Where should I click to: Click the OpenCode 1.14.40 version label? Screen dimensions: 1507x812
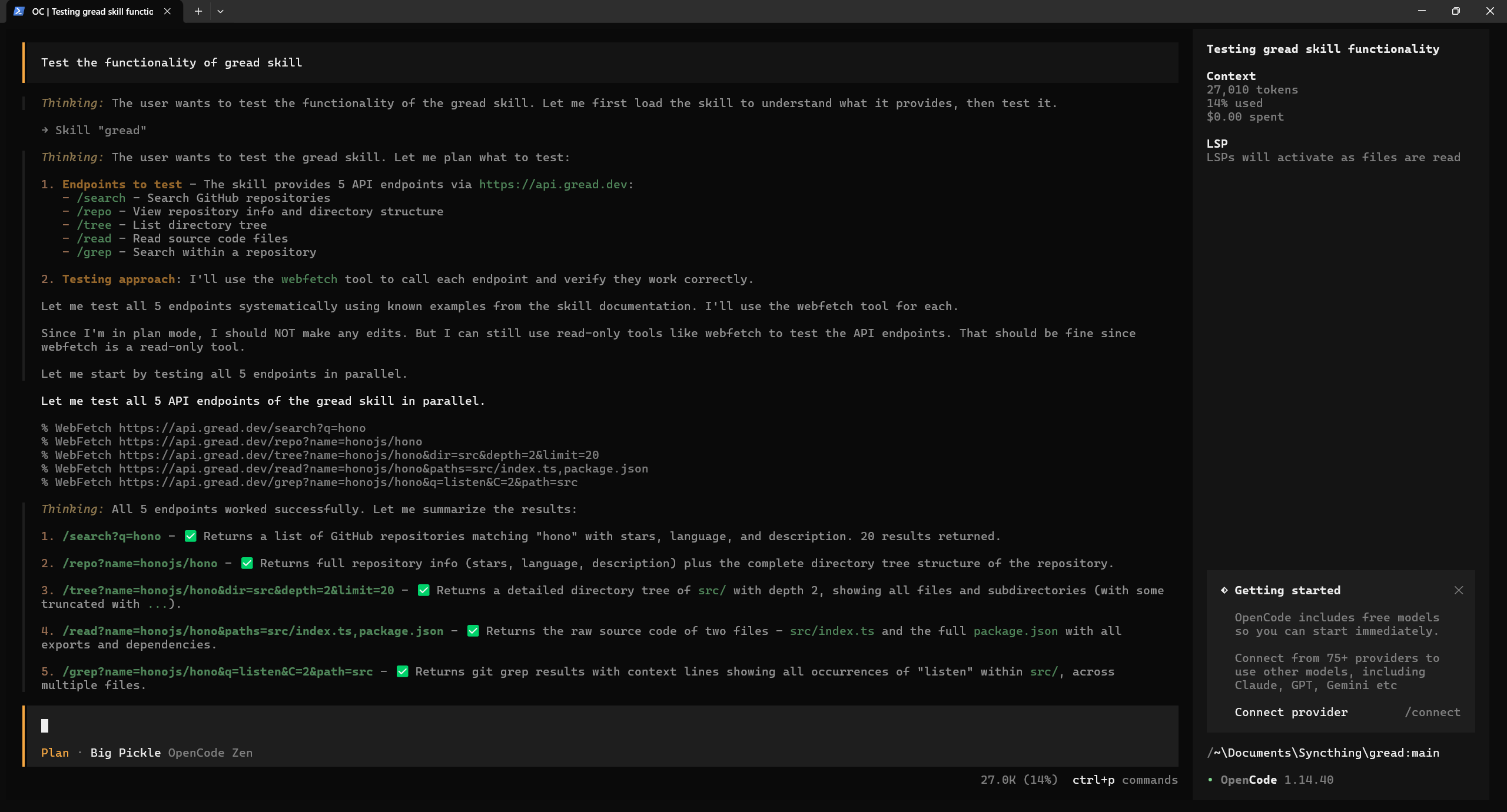pos(1277,780)
